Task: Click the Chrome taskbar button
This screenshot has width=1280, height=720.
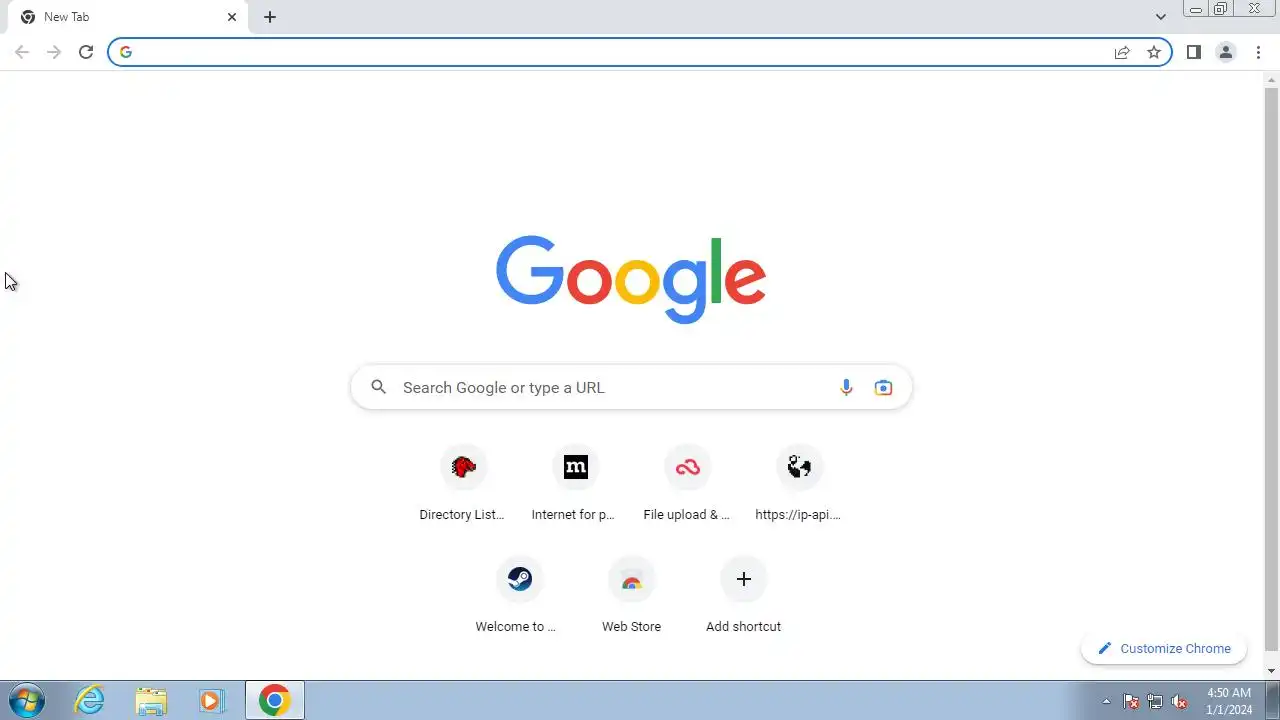Action: point(275,700)
